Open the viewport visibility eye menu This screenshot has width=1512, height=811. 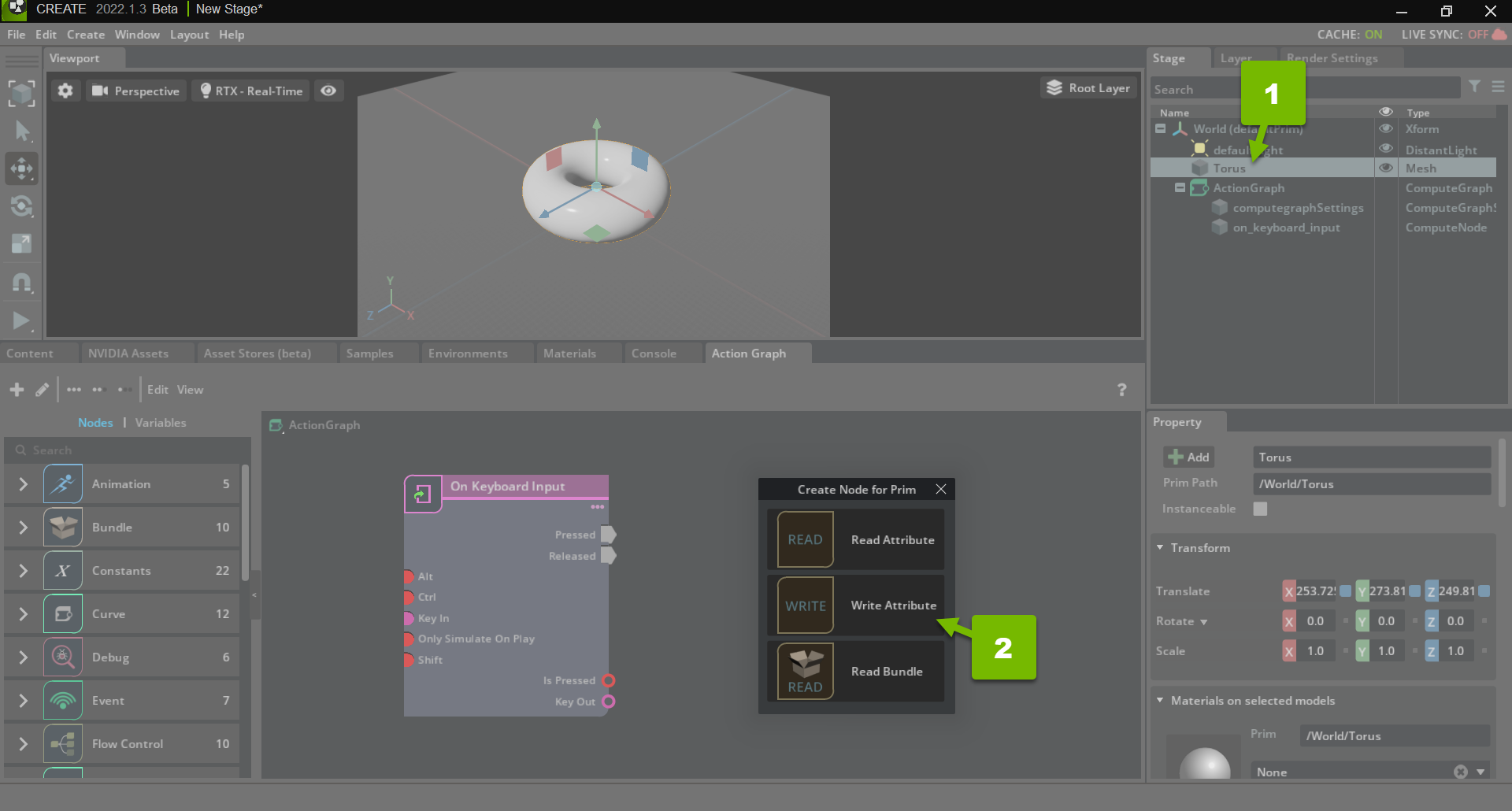328,91
